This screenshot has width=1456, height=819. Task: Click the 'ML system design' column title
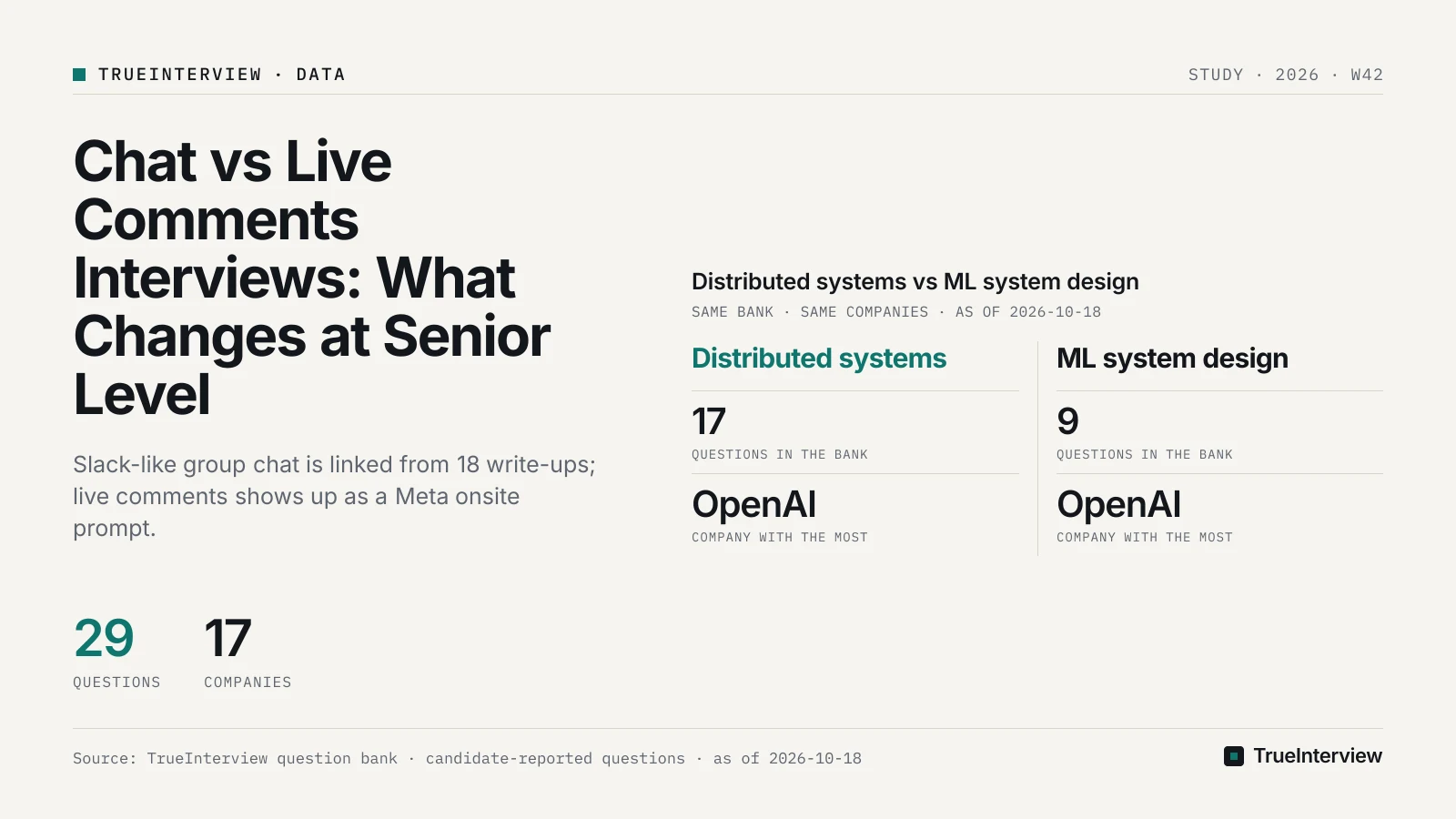(x=1172, y=359)
